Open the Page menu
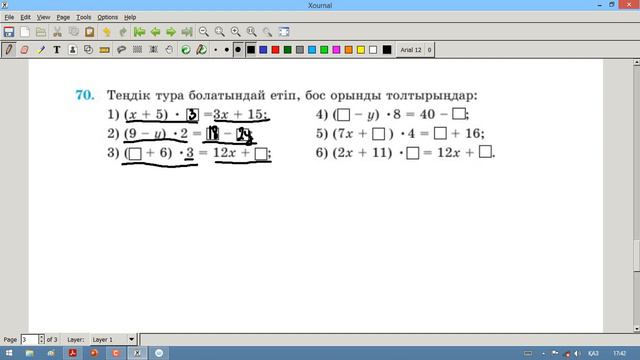The height and width of the screenshot is (360, 640). pos(63,17)
